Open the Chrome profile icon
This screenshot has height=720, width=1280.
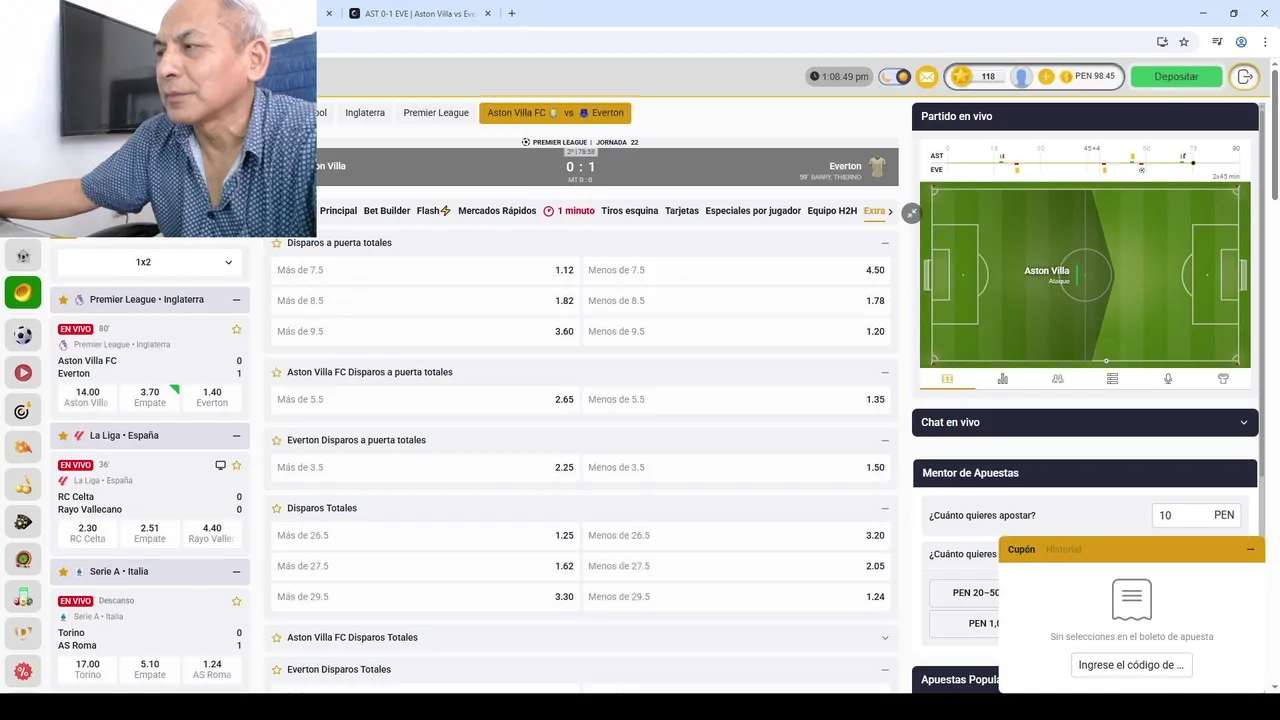tap(1241, 42)
